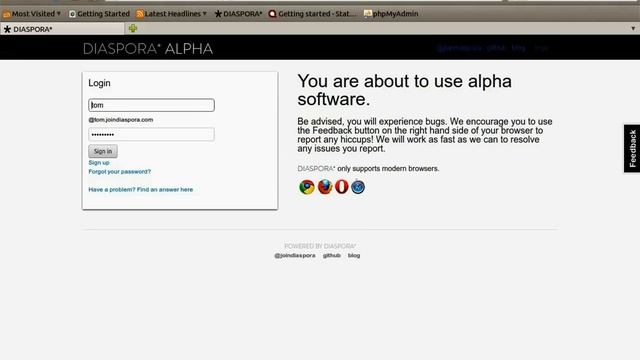Click the Getting Started bookmark icon
The height and width of the screenshot is (360, 640).
click(72, 14)
